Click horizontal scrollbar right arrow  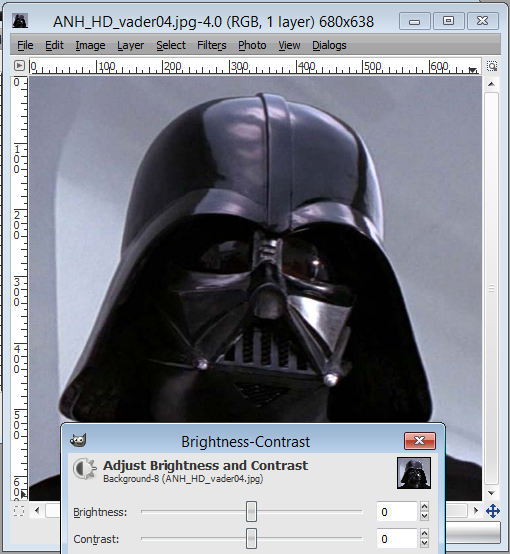[x=476, y=511]
